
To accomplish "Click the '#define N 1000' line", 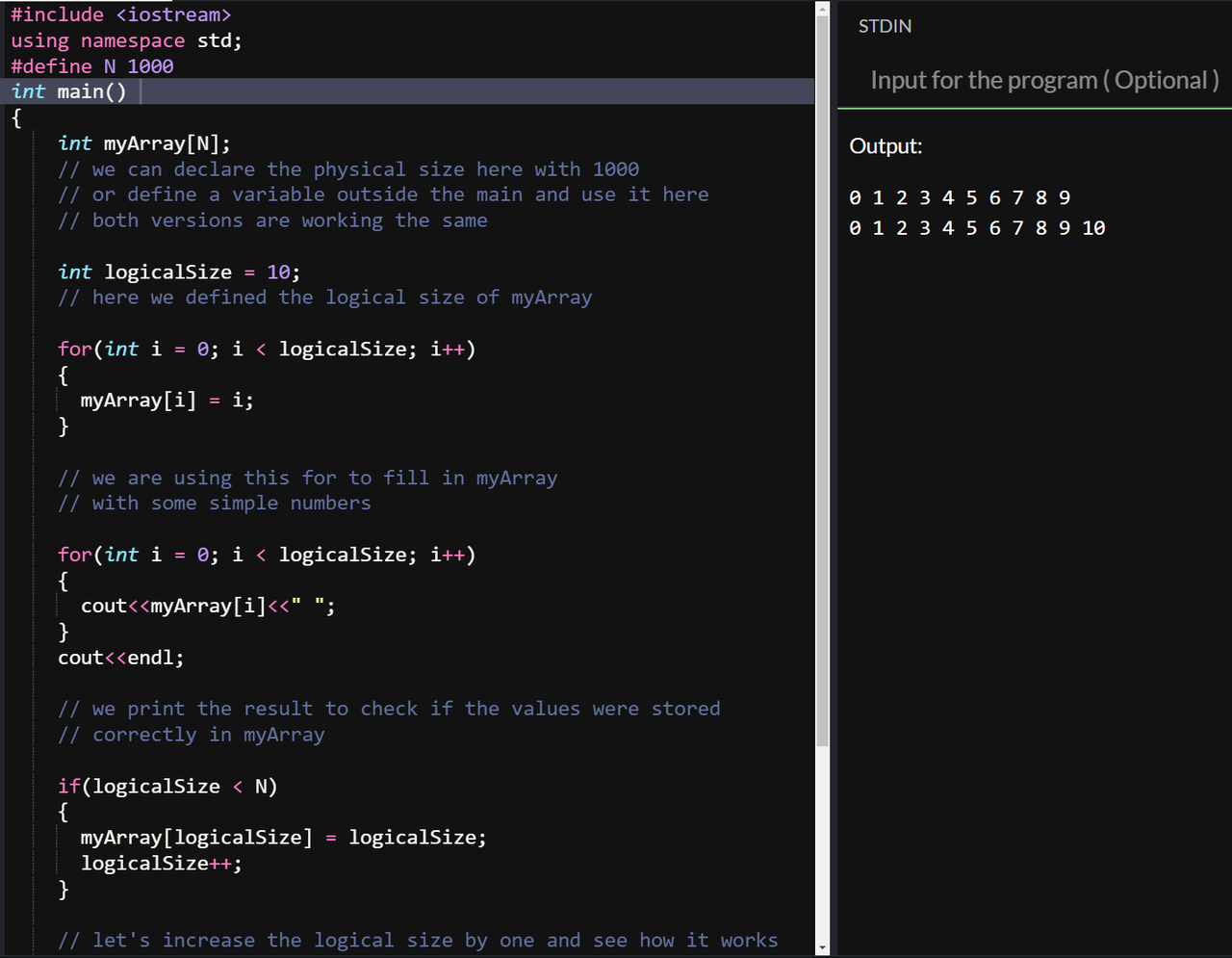I will 92,66.
